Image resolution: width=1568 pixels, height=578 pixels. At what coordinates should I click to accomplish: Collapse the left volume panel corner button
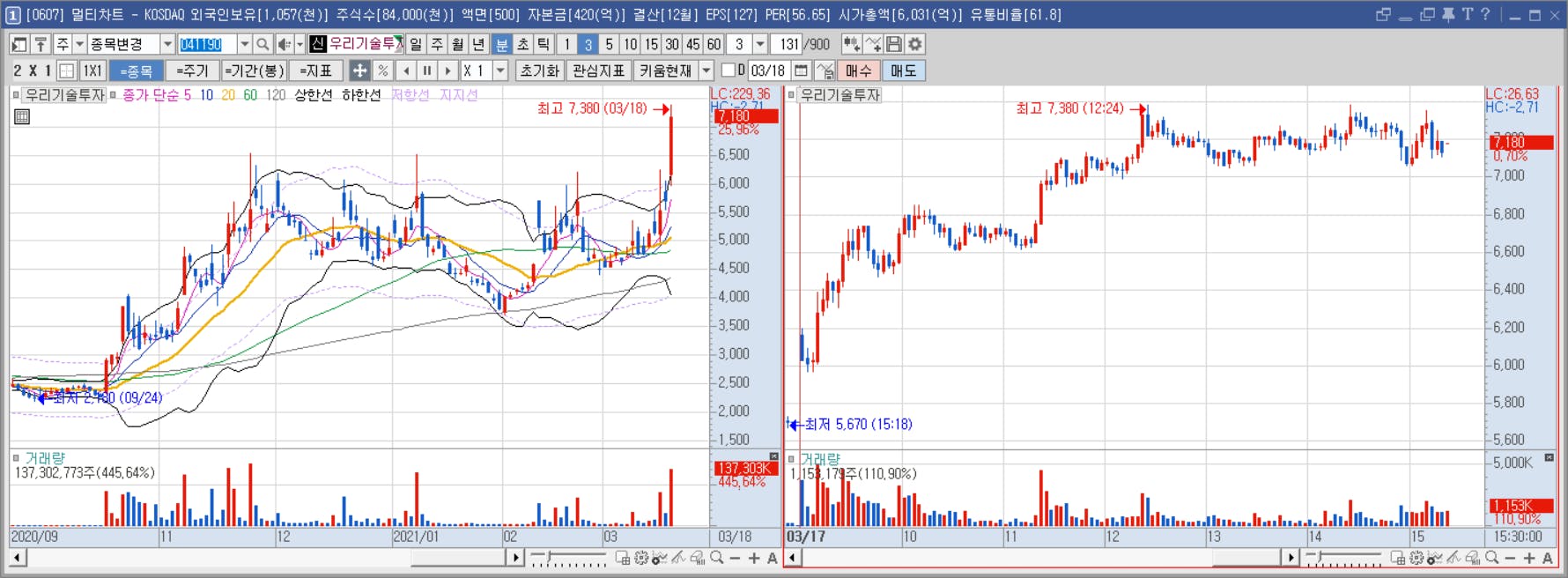point(774,456)
